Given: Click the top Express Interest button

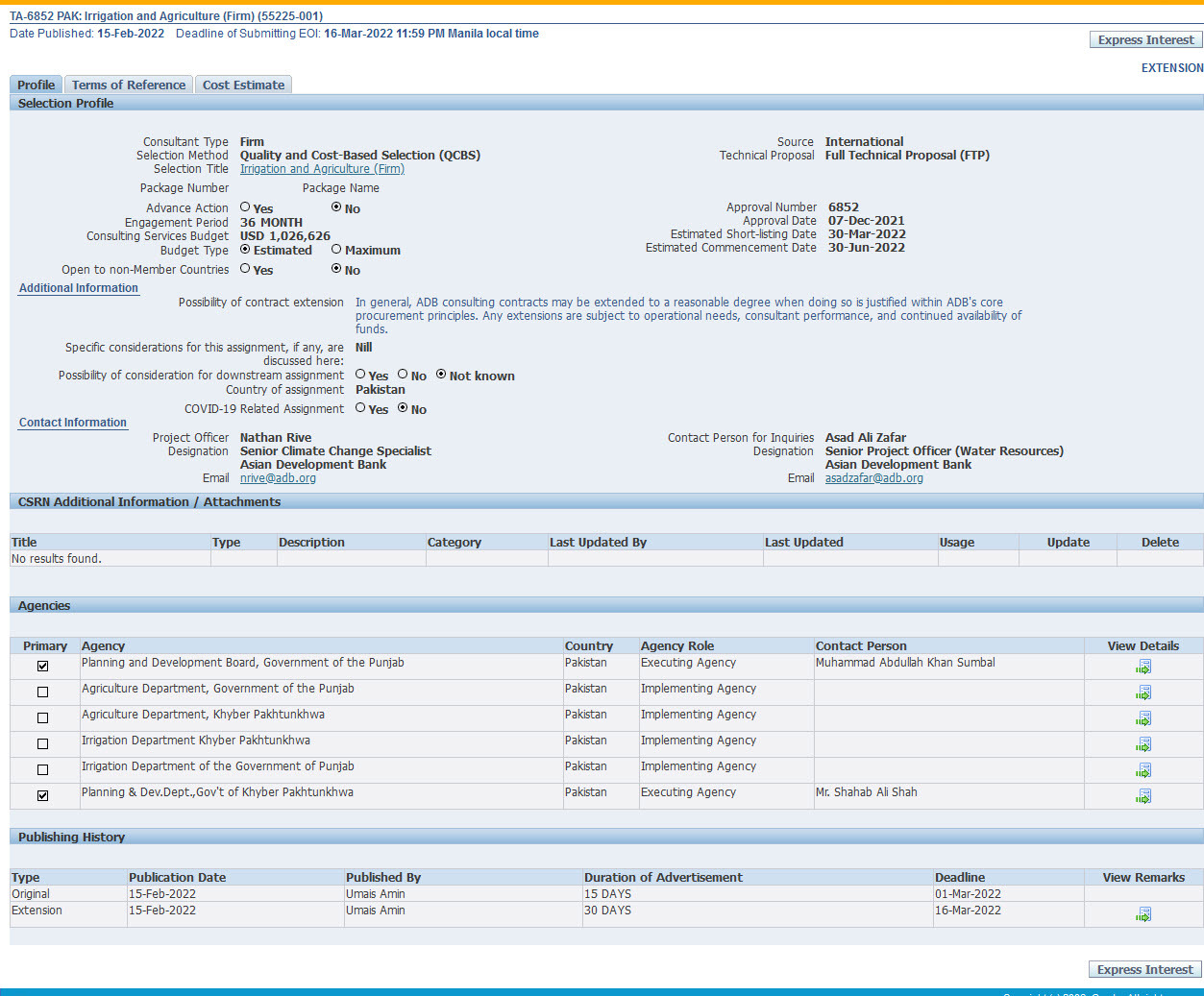Looking at the screenshot, I should pyautogui.click(x=1145, y=39).
